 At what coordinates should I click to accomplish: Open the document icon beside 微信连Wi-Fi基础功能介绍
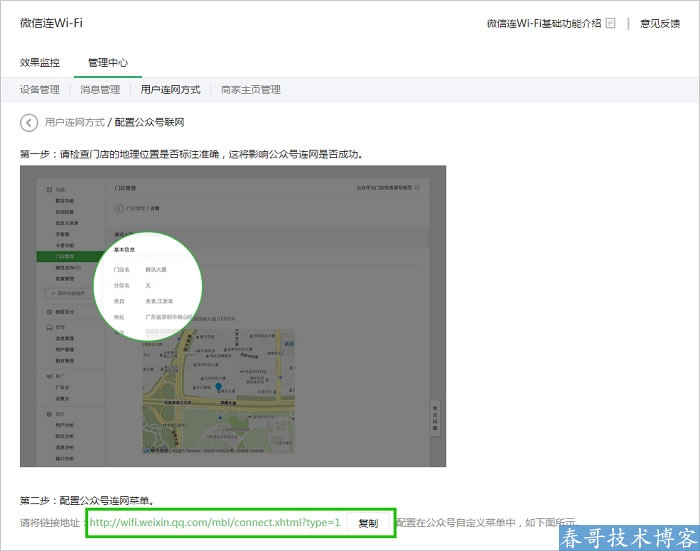pyautogui.click(x=610, y=23)
